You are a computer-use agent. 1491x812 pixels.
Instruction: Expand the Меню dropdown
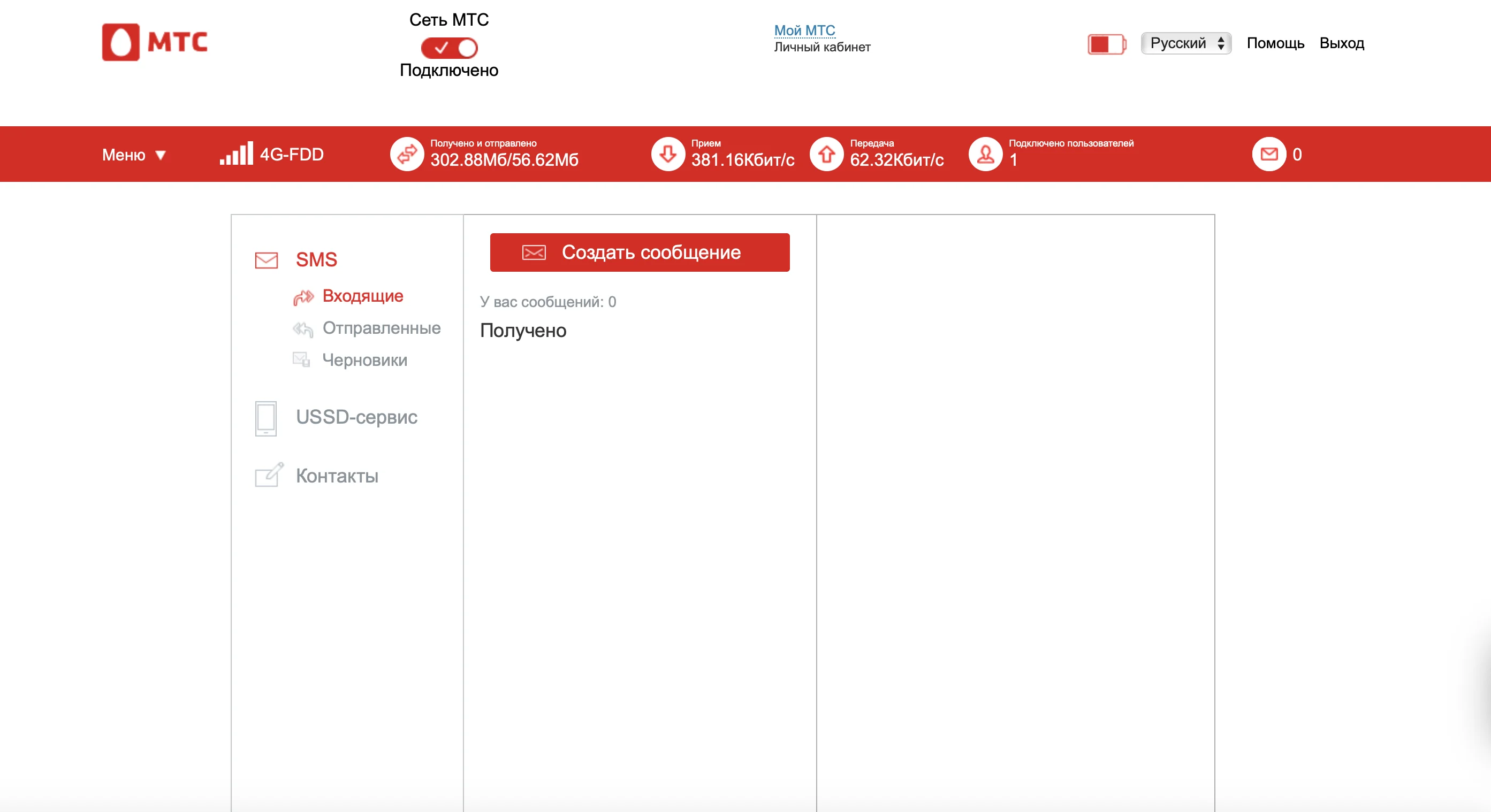coord(134,155)
